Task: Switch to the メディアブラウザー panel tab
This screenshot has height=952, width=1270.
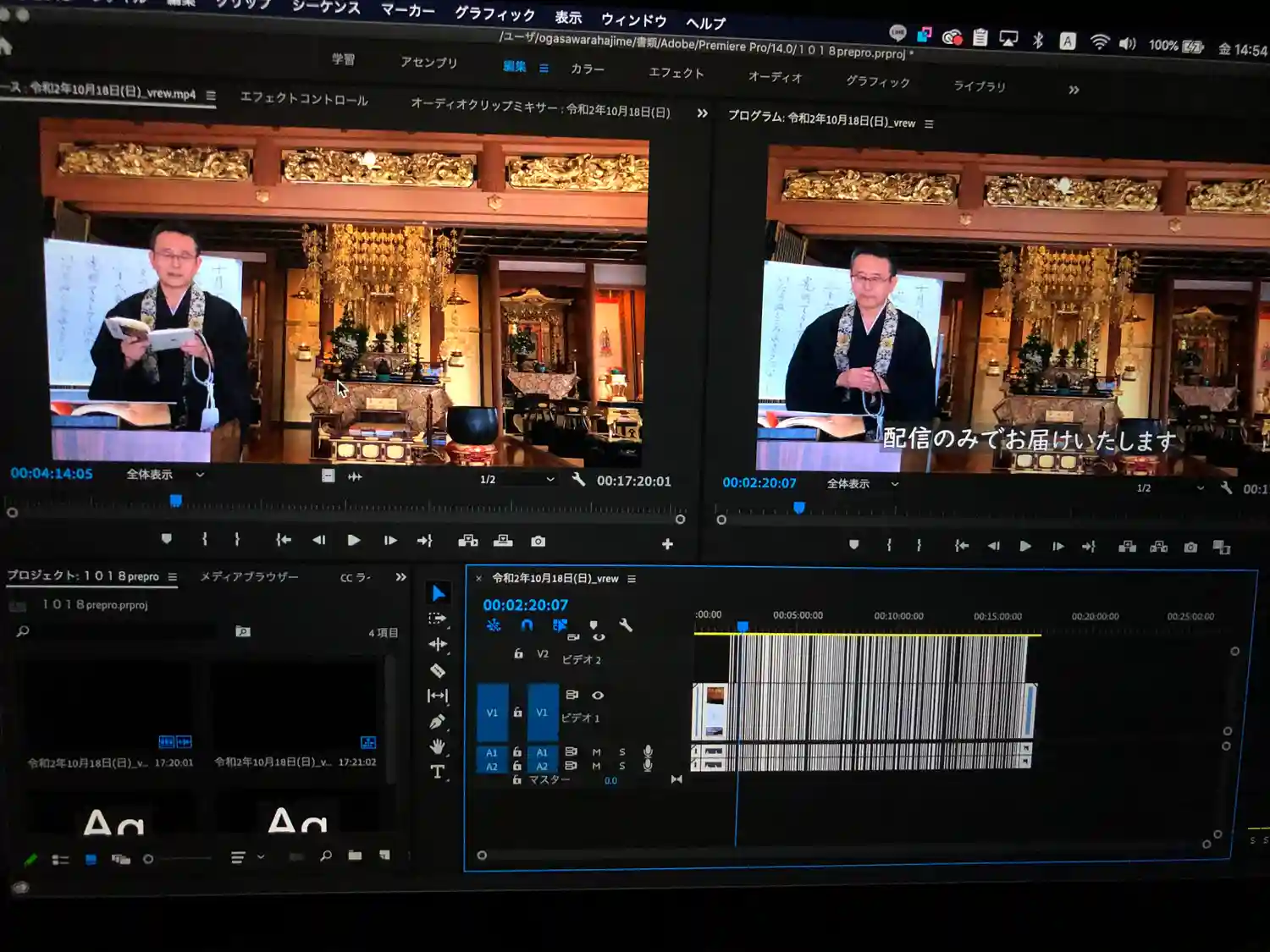Action: pyautogui.click(x=249, y=576)
